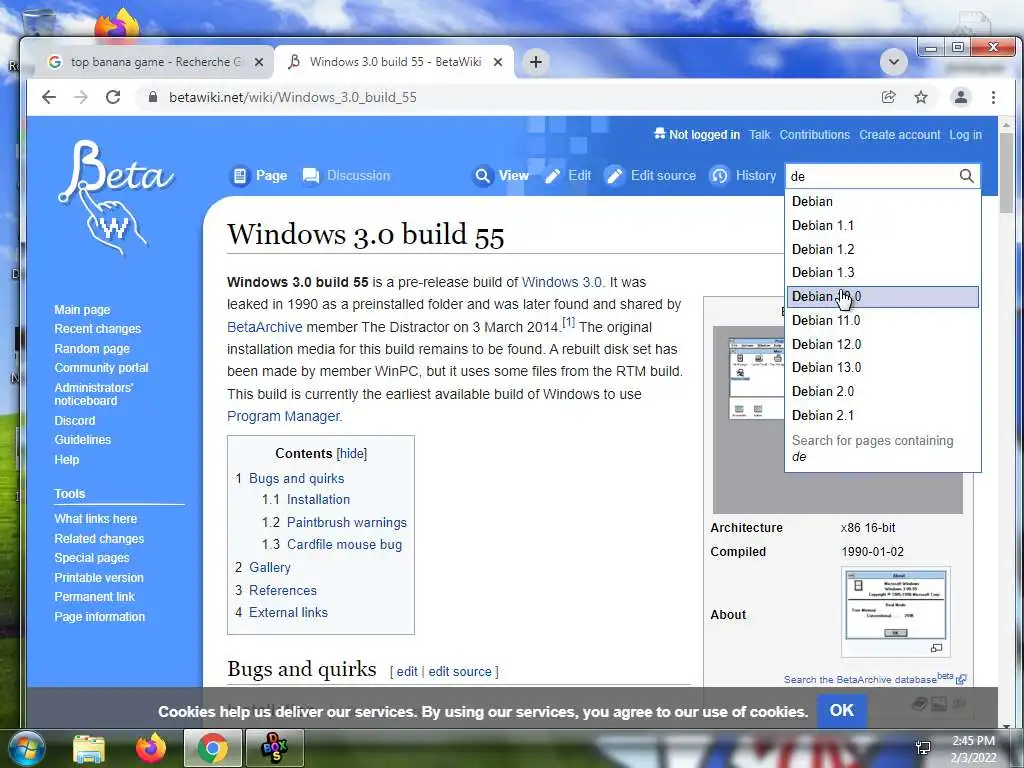The height and width of the screenshot is (768, 1024).
Task: Reload the page with the refresh icon
Action: pyautogui.click(x=113, y=97)
